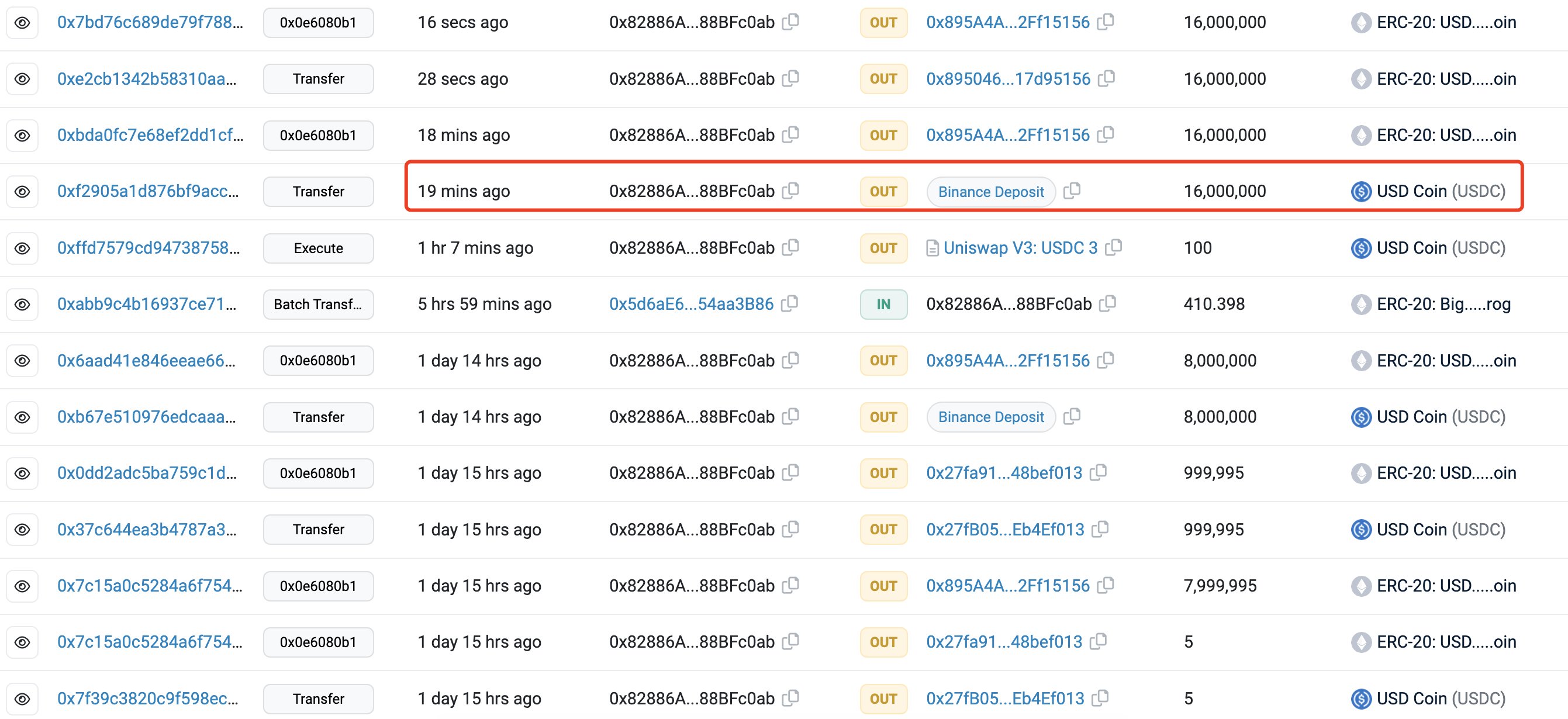Open the 0x5d6aE6...54aa3B86 sender address link
1568x719 pixels.
coord(691,304)
